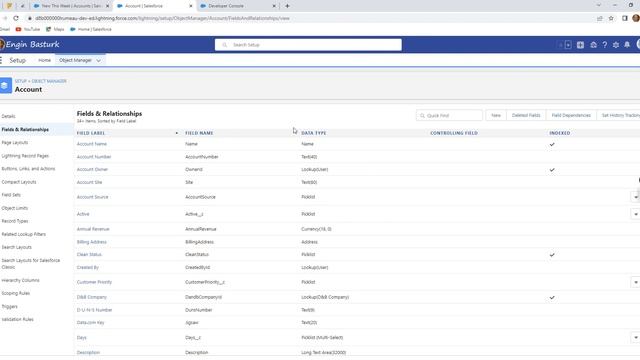Open row action menu for Account Source
Viewport: 640px width, 360px height.
636,197
